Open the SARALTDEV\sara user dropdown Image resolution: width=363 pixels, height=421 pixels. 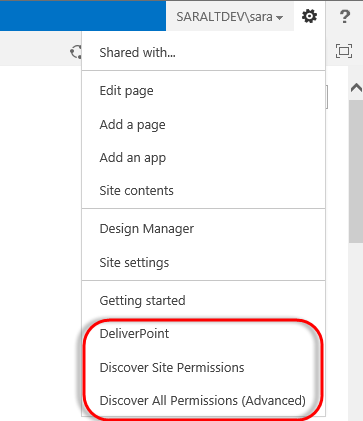click(x=230, y=16)
